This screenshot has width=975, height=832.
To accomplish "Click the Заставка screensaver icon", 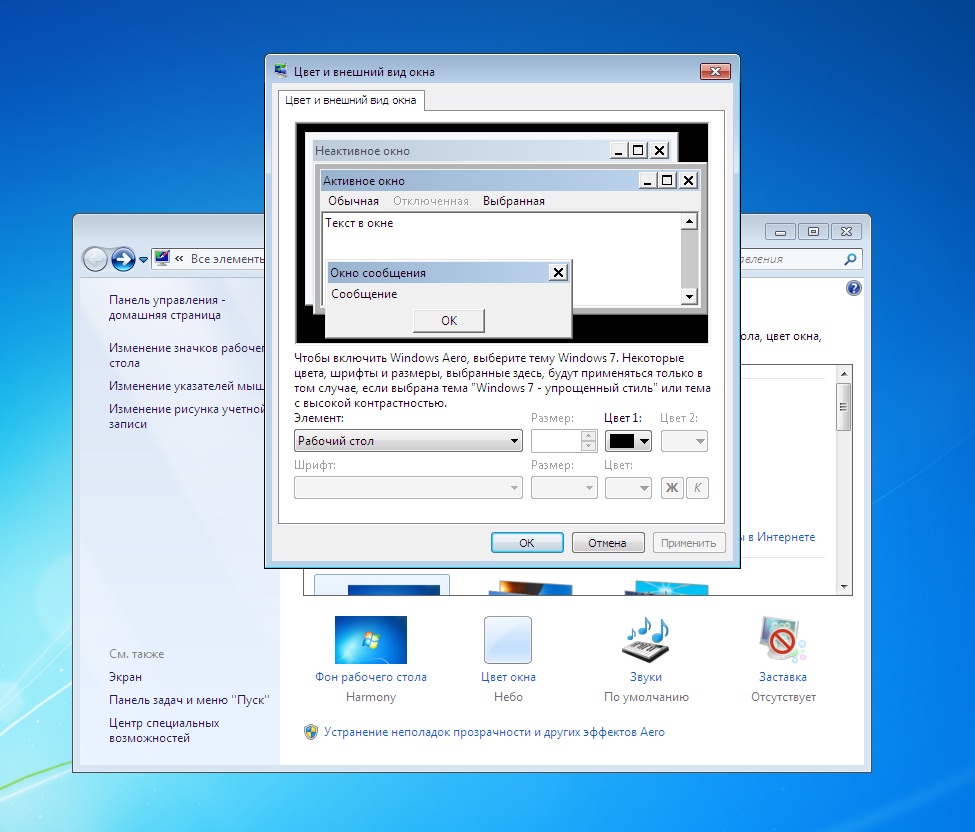I will click(x=783, y=641).
